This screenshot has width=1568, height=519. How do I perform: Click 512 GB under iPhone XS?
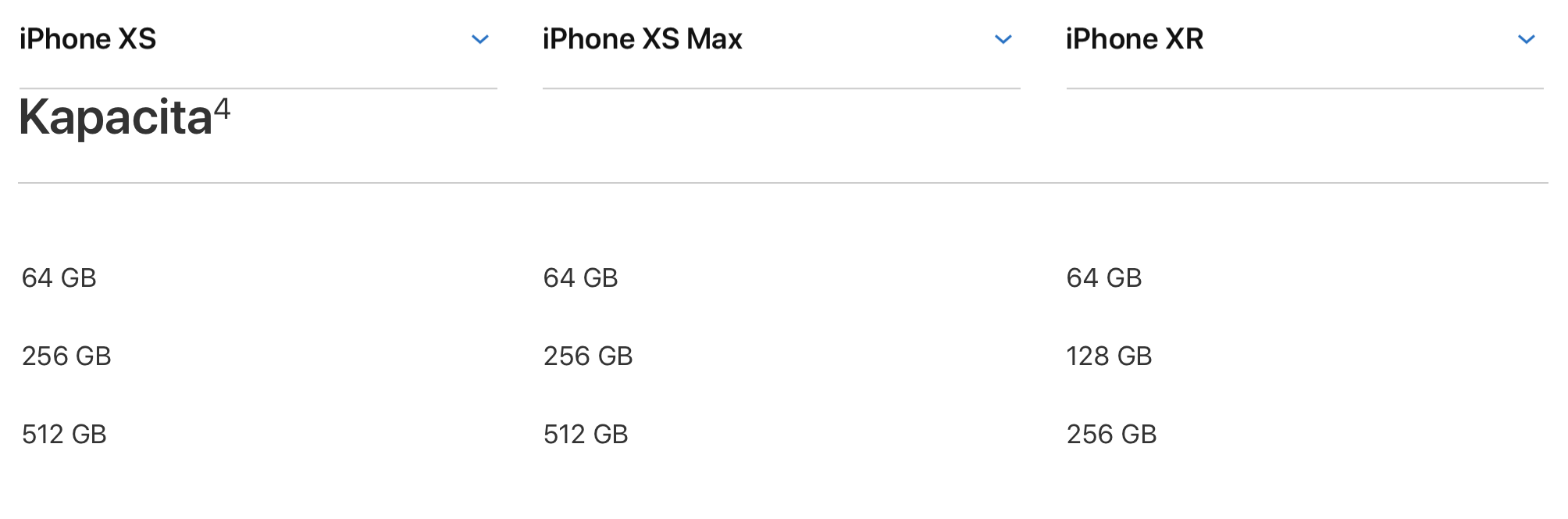pos(64,435)
